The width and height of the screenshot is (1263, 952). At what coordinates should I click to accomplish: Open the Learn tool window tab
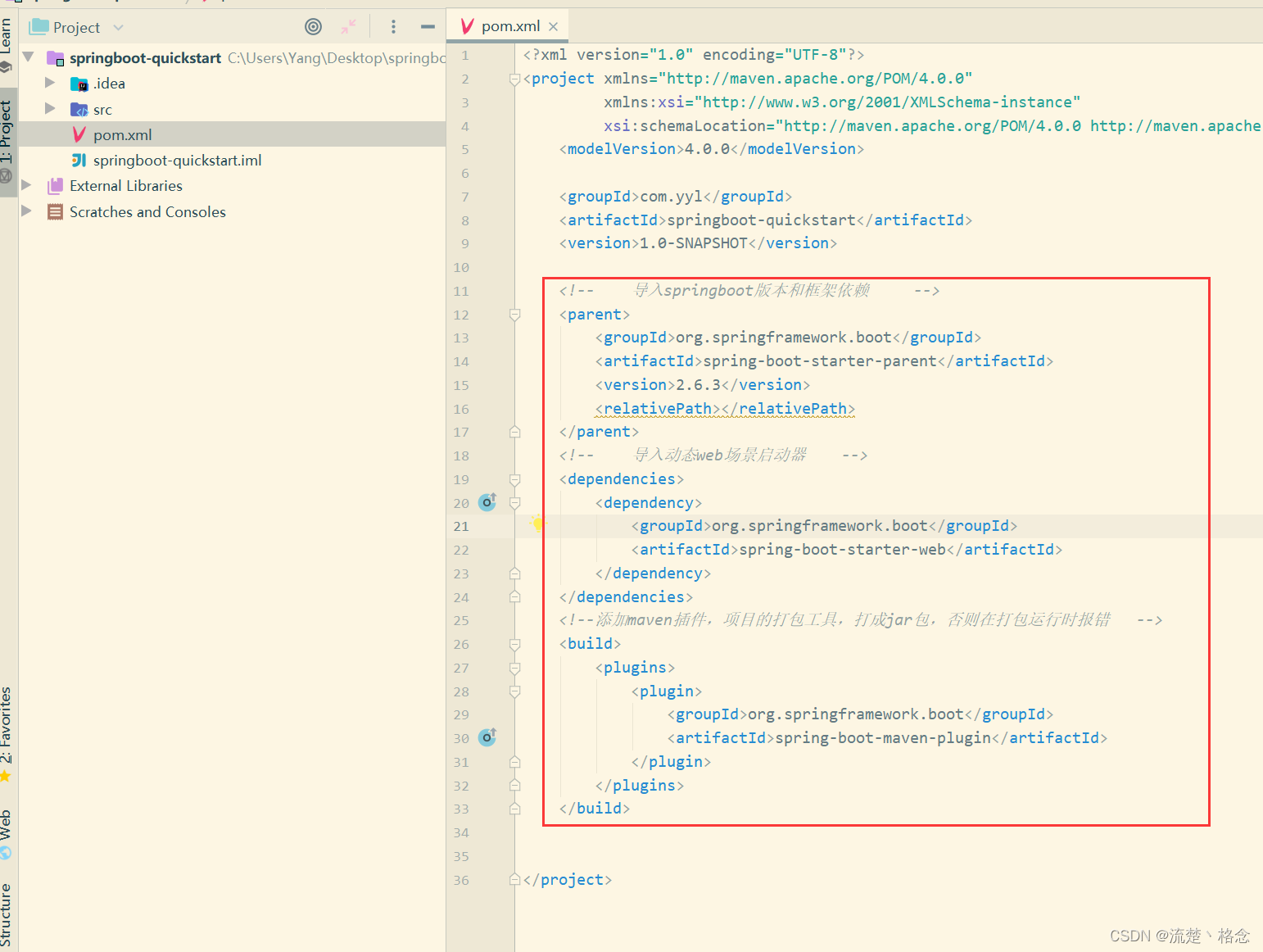[7, 45]
